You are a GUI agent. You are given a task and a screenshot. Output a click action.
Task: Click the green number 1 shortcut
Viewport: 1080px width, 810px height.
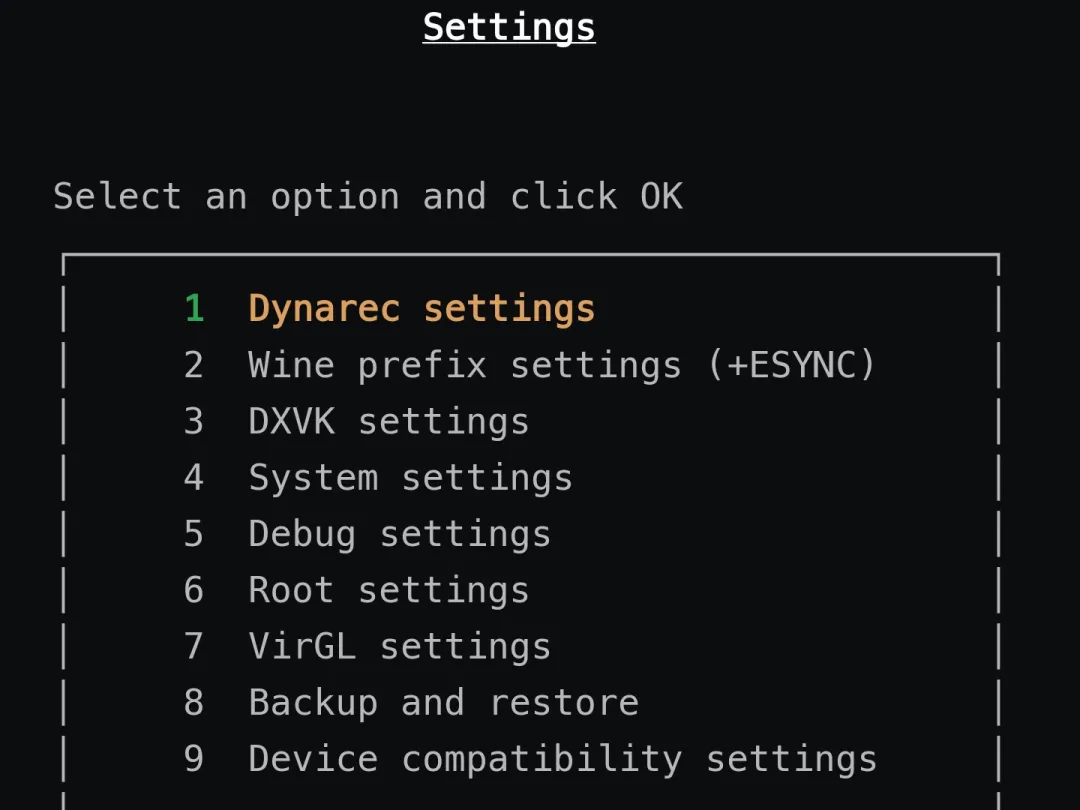[194, 308]
